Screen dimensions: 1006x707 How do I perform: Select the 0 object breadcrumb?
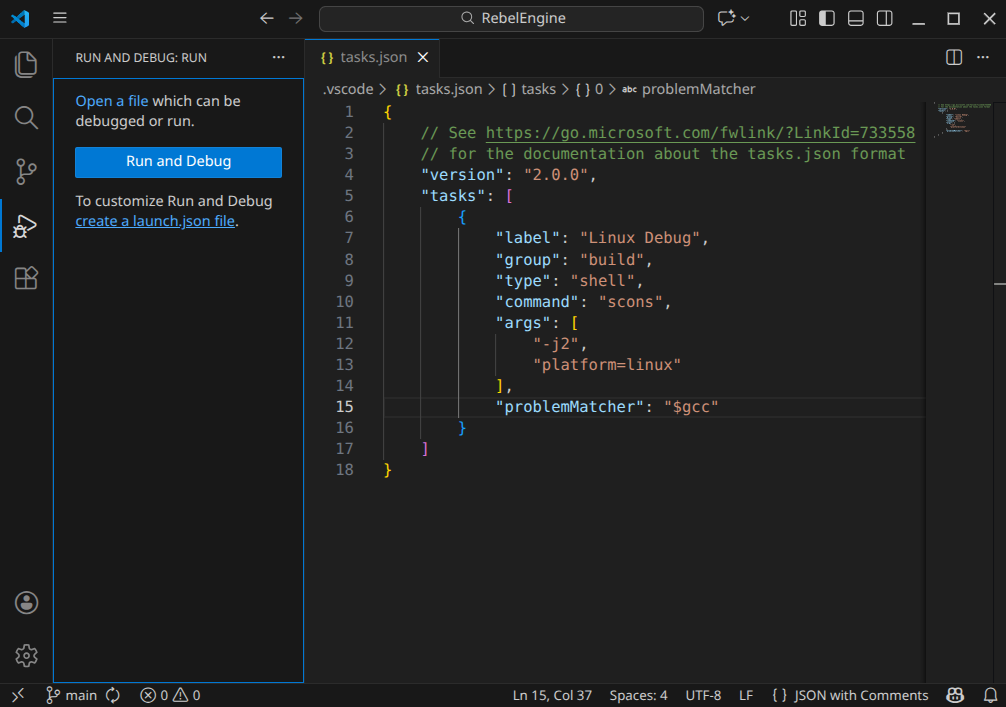tap(589, 89)
